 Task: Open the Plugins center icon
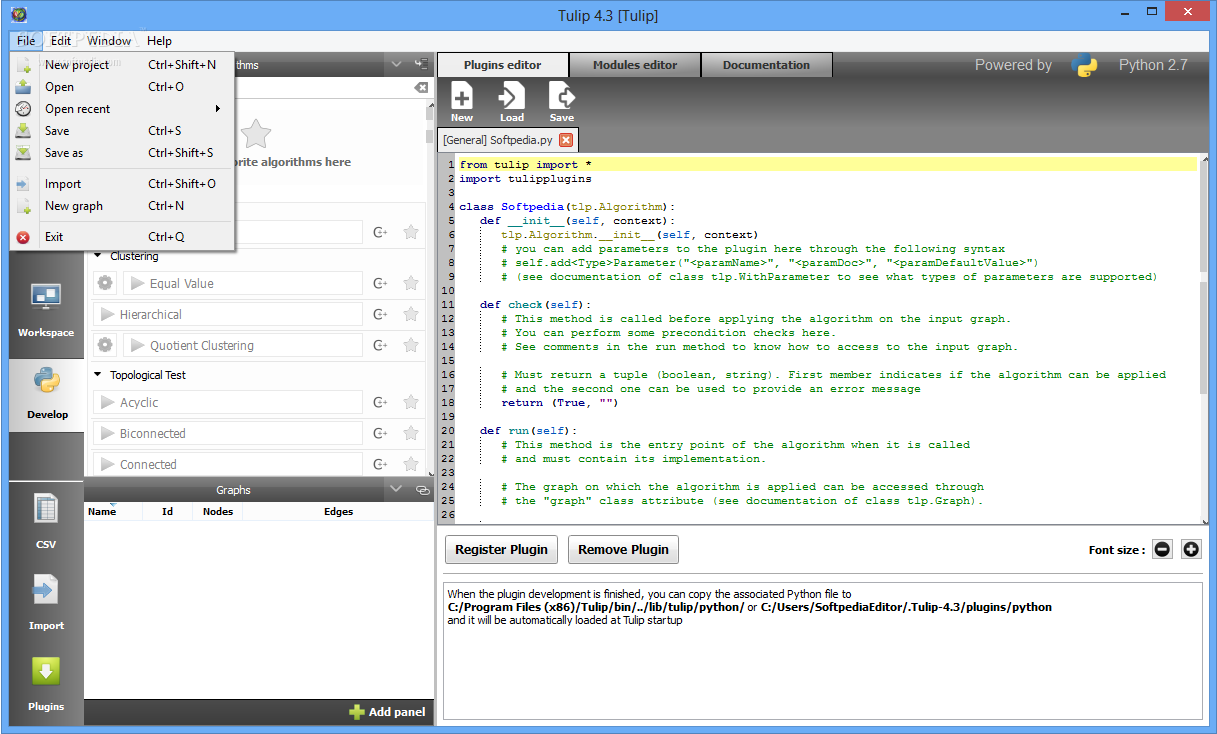[46, 682]
